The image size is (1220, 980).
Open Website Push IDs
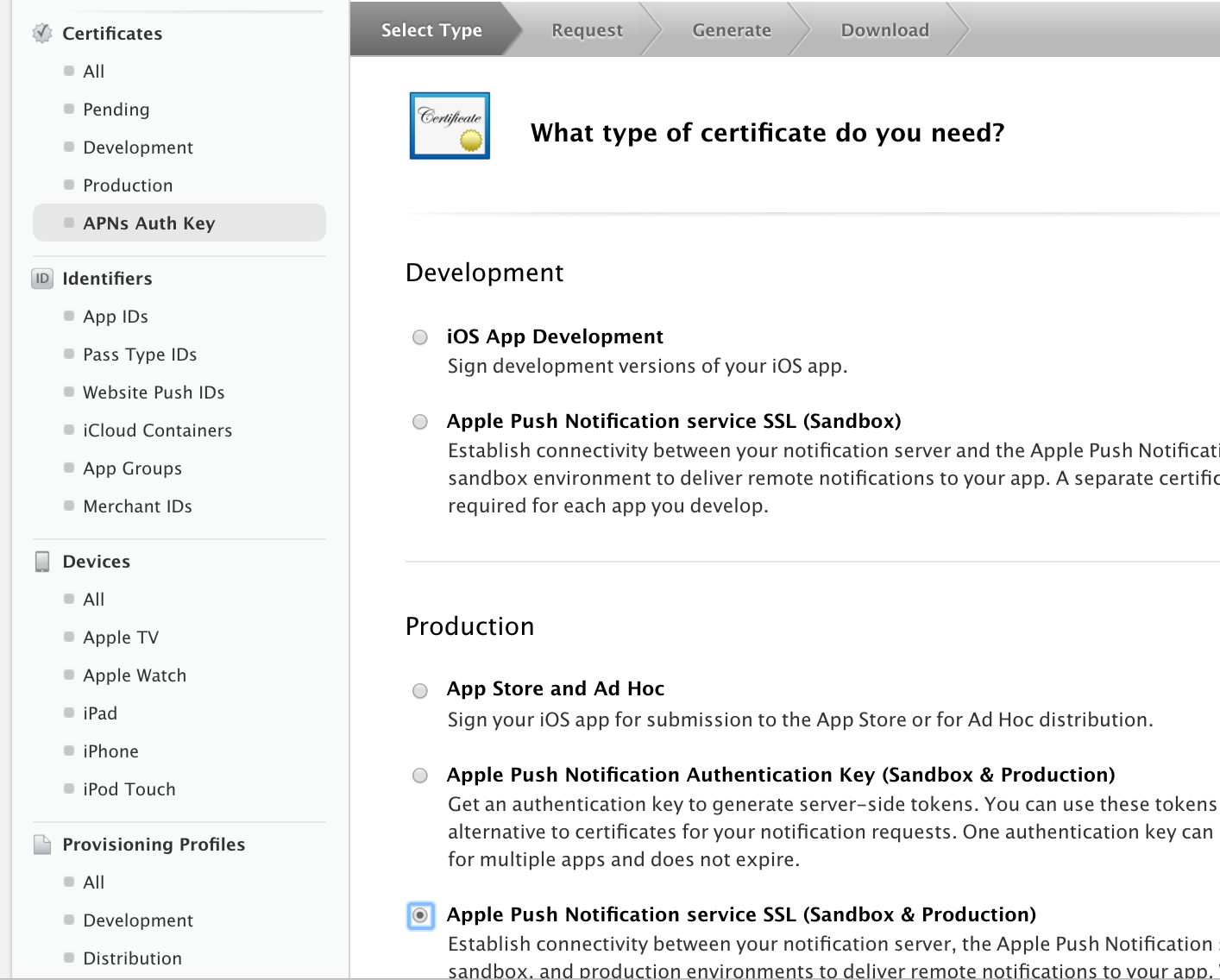(154, 393)
